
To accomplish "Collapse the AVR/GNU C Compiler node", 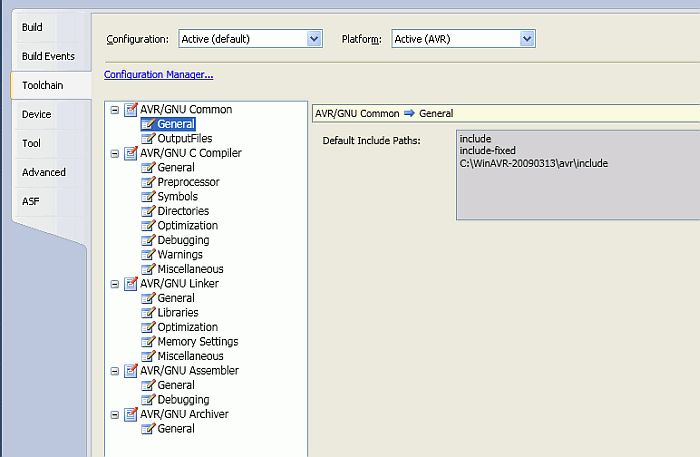I will [115, 153].
